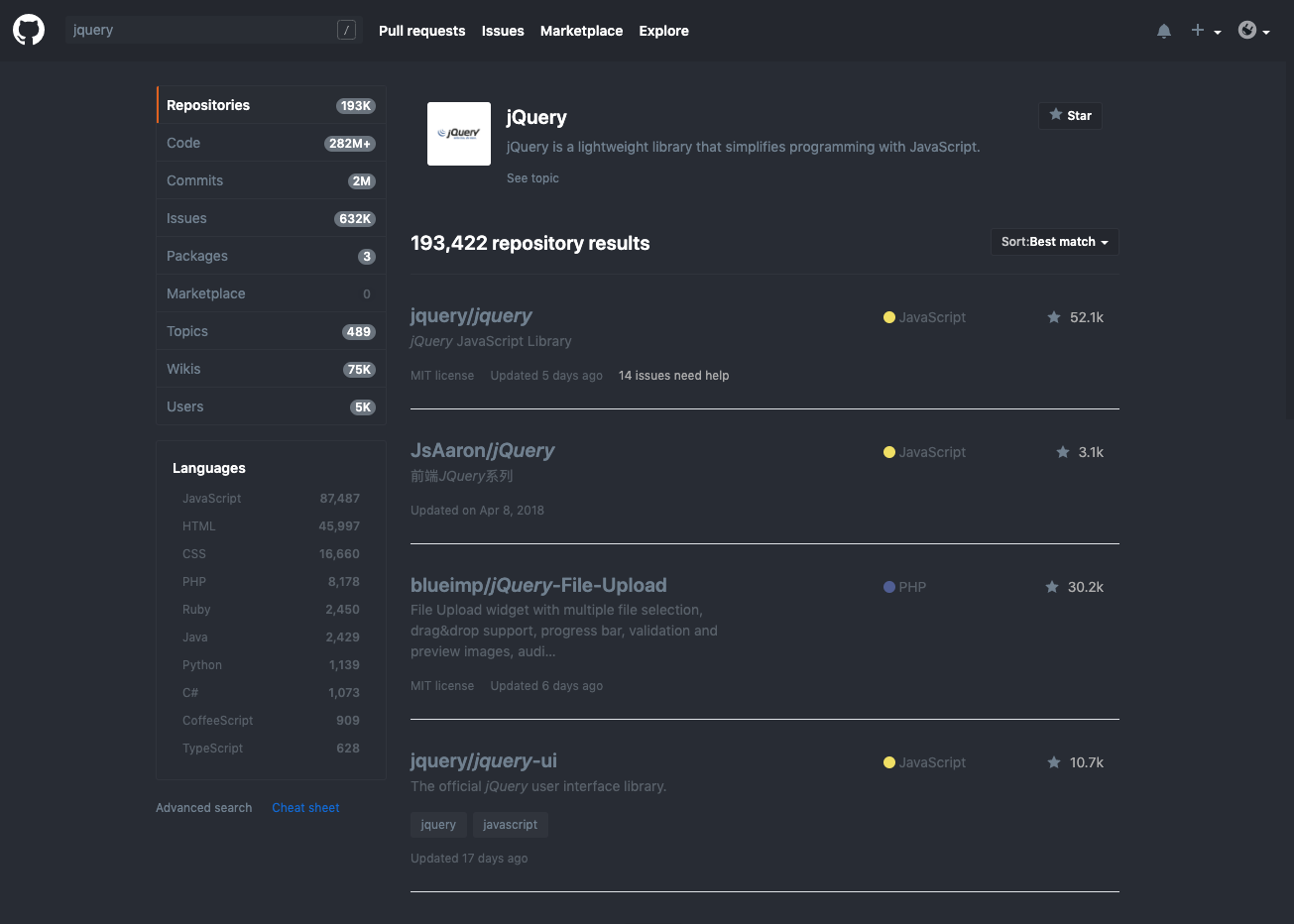This screenshot has height=924, width=1294.
Task: Filter results by Commits in the sidebar
Action: [x=194, y=180]
